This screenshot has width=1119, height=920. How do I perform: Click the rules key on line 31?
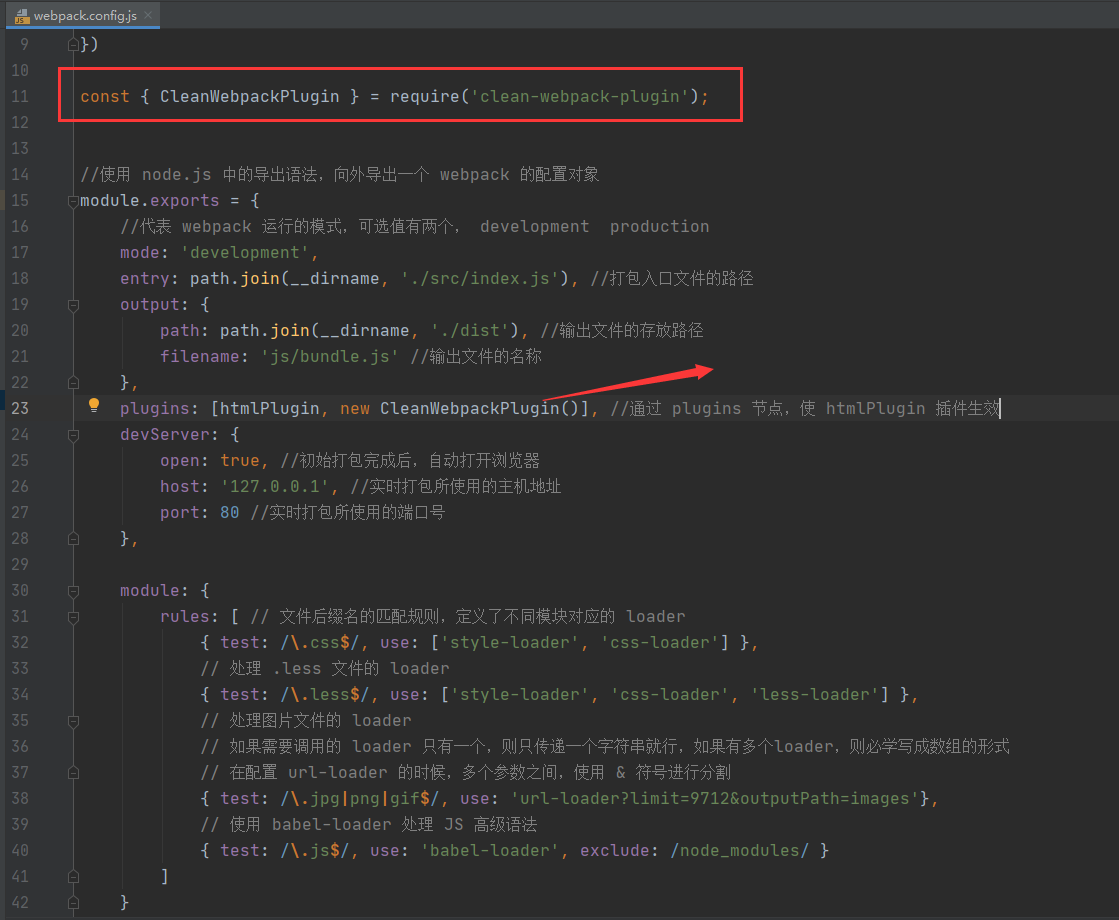[185, 616]
